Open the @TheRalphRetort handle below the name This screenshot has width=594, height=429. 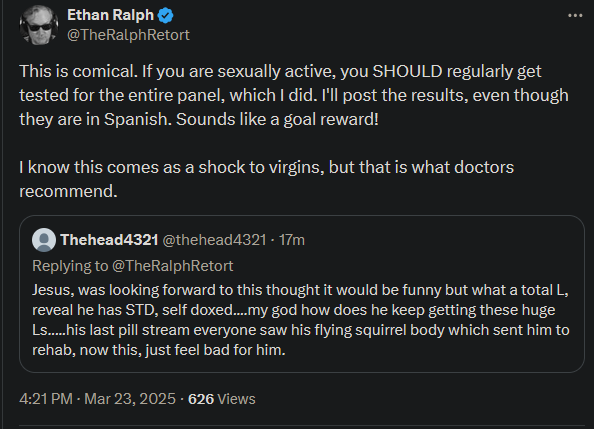point(128,35)
